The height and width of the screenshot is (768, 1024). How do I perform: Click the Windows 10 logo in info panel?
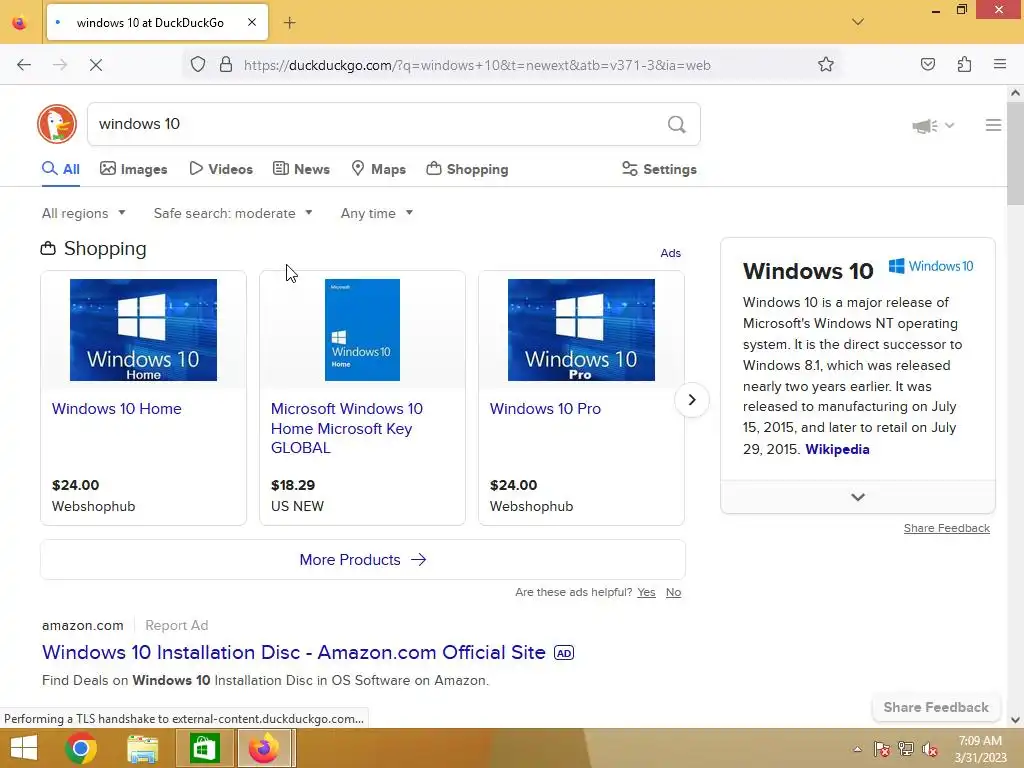point(931,266)
